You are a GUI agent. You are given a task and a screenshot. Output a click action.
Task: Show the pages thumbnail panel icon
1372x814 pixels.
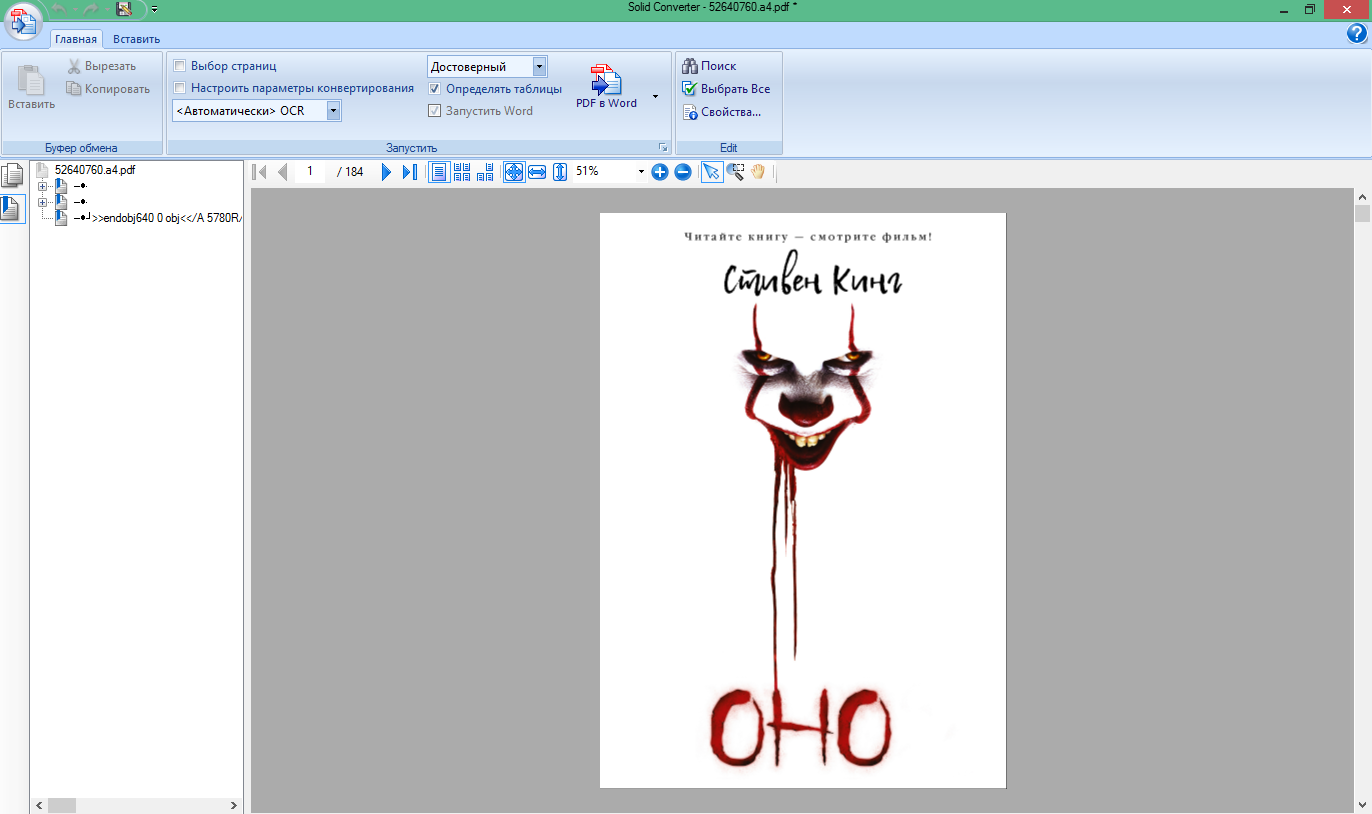tap(12, 176)
